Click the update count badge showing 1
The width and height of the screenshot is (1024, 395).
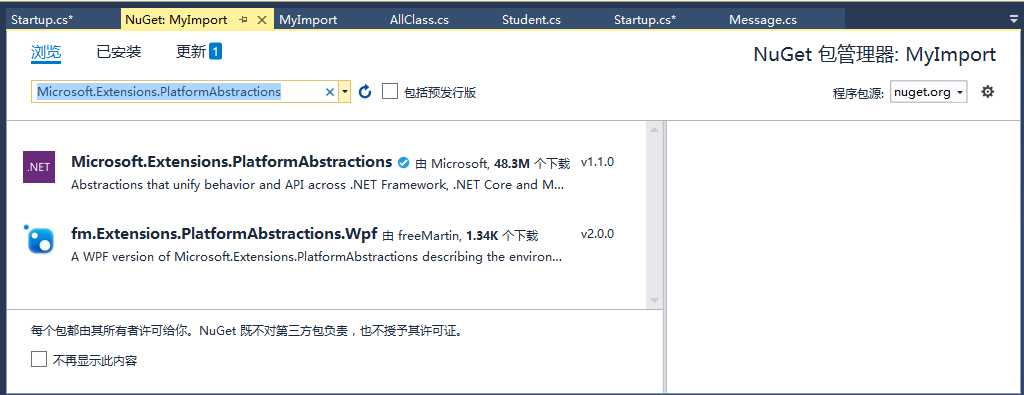216,51
